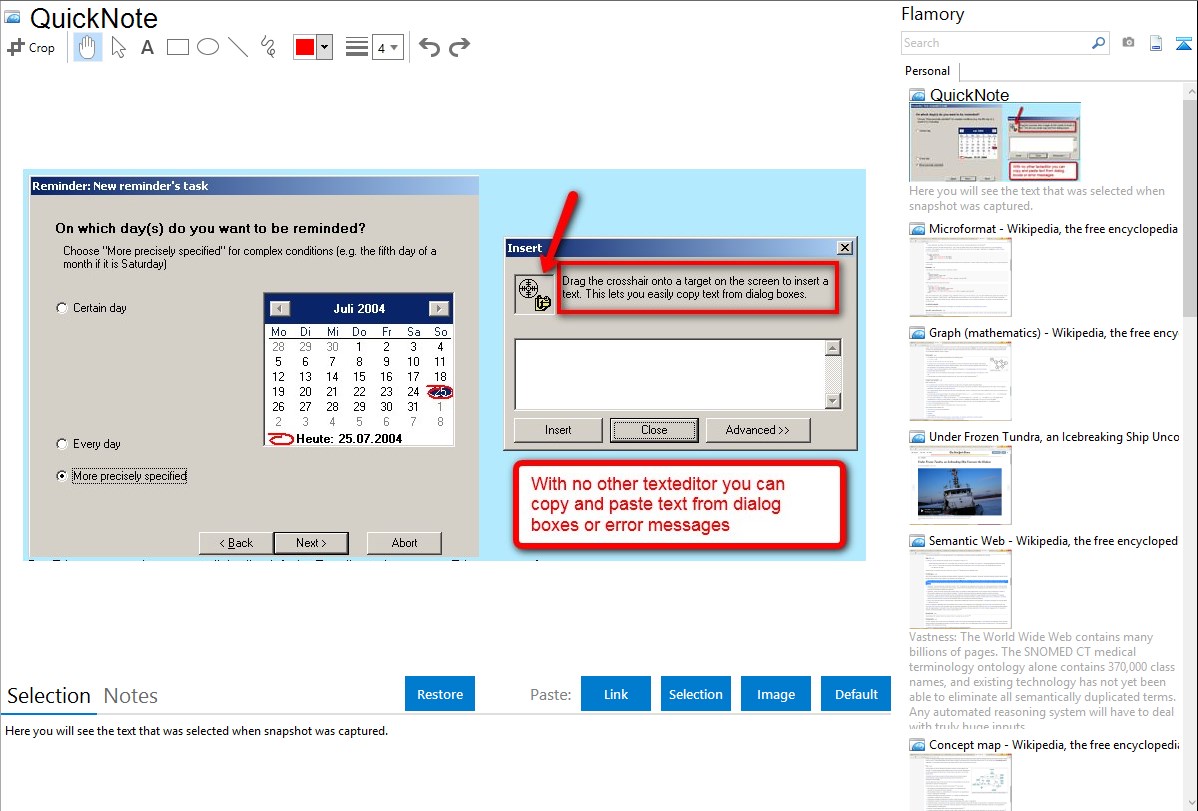Expand Advanced >> options in Insert dialog

click(x=757, y=430)
